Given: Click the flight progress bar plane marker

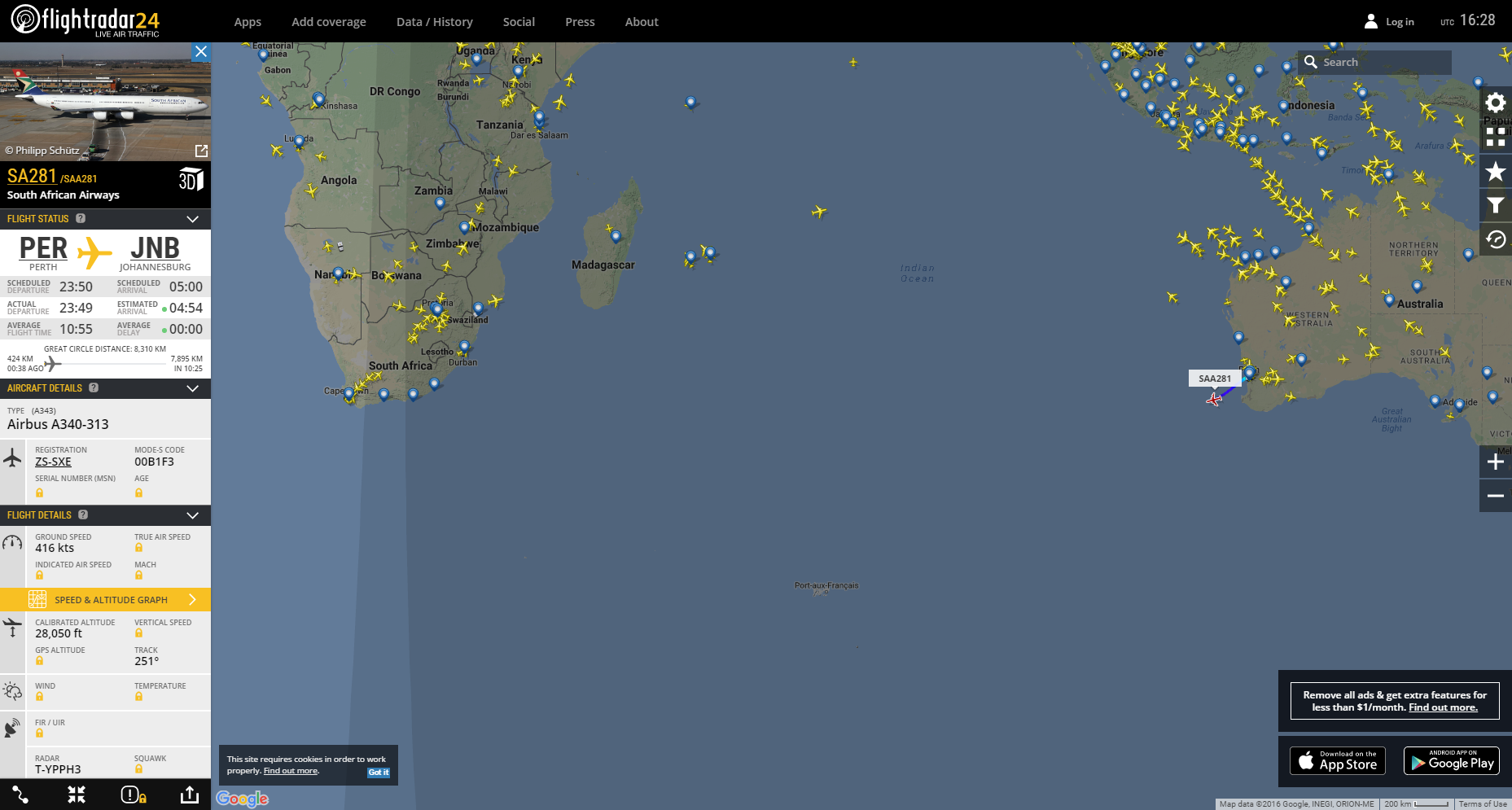Looking at the screenshot, I should tap(52, 363).
